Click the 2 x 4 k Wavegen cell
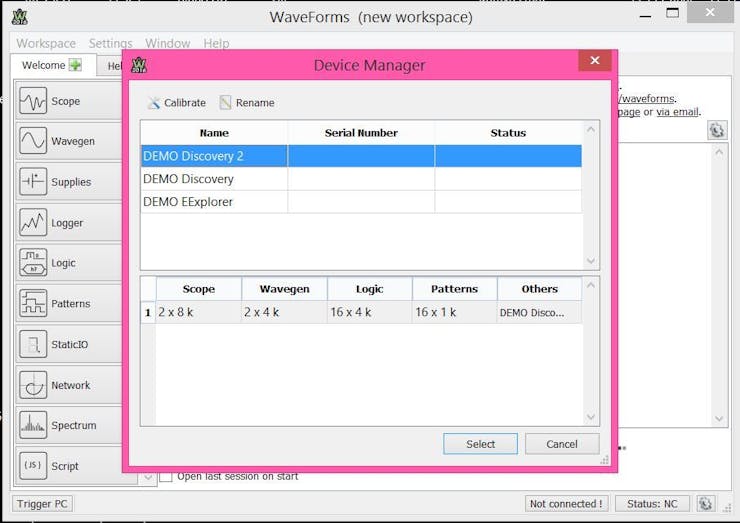The width and height of the screenshot is (740, 523). (x=284, y=312)
